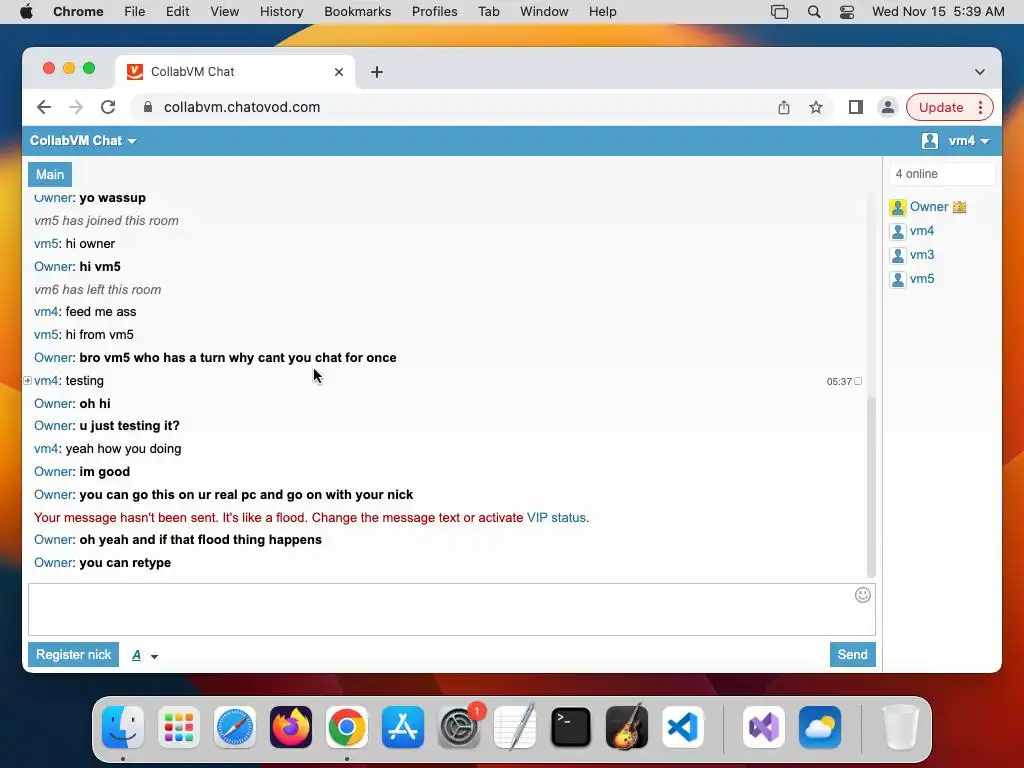Close the CollabVM Chat tab

(339, 72)
